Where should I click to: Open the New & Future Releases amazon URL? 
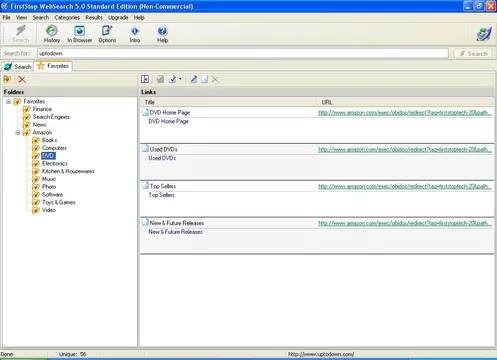(x=405, y=223)
